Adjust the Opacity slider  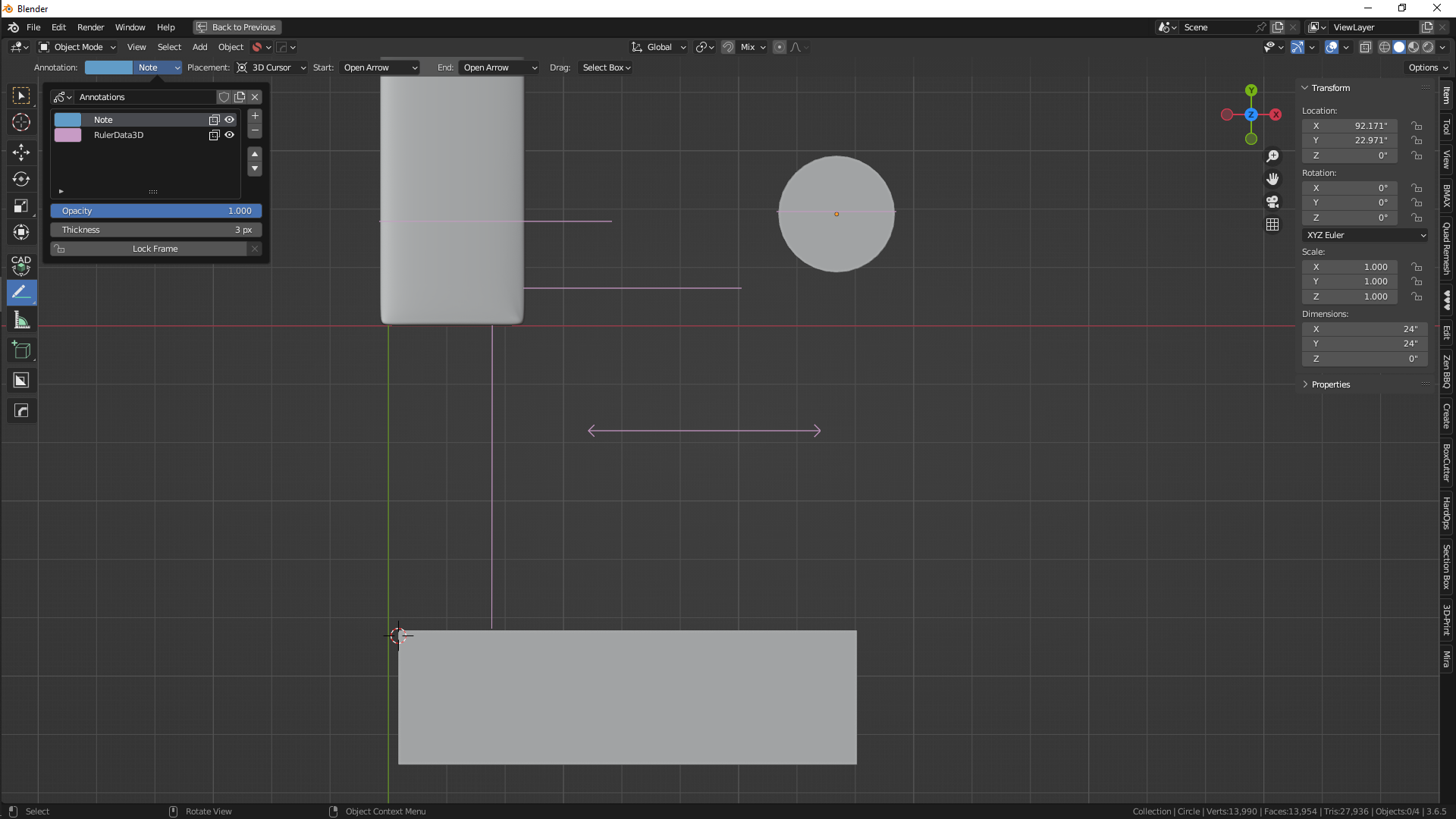point(156,211)
